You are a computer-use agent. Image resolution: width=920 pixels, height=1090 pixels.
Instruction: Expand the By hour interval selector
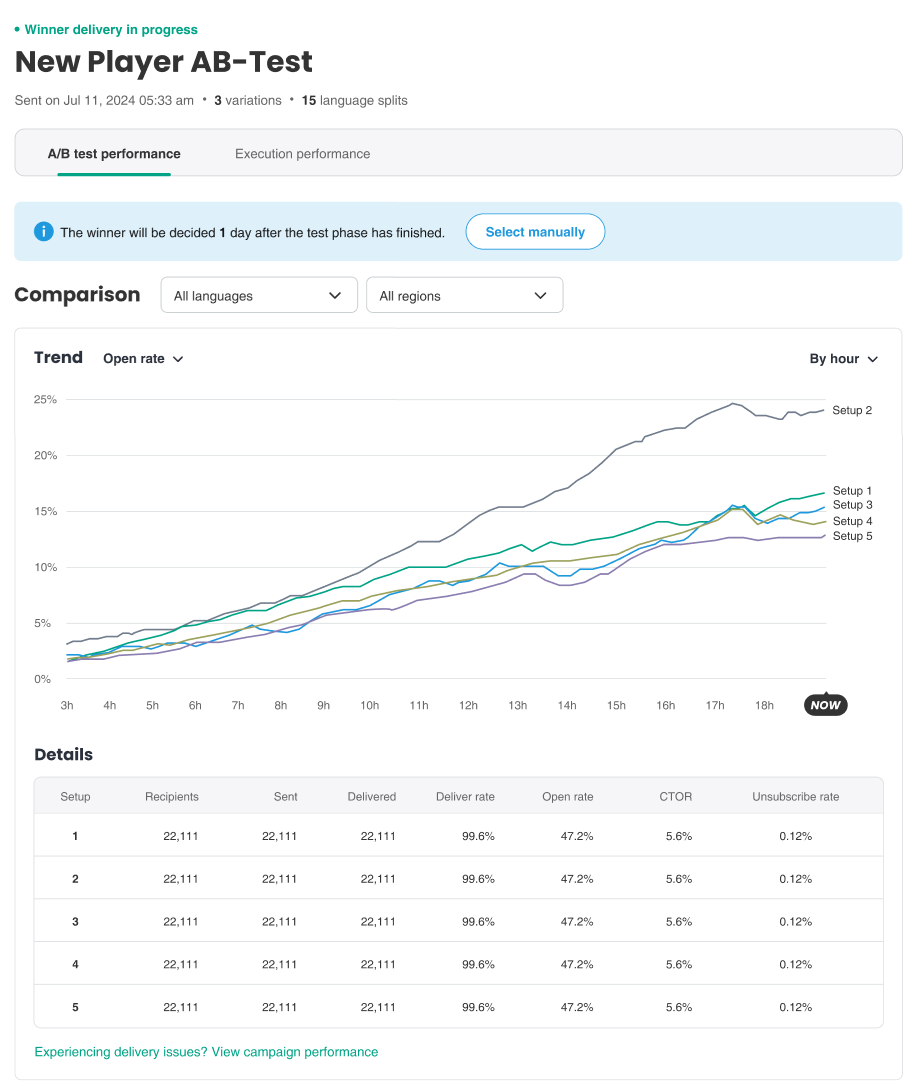[x=843, y=359]
